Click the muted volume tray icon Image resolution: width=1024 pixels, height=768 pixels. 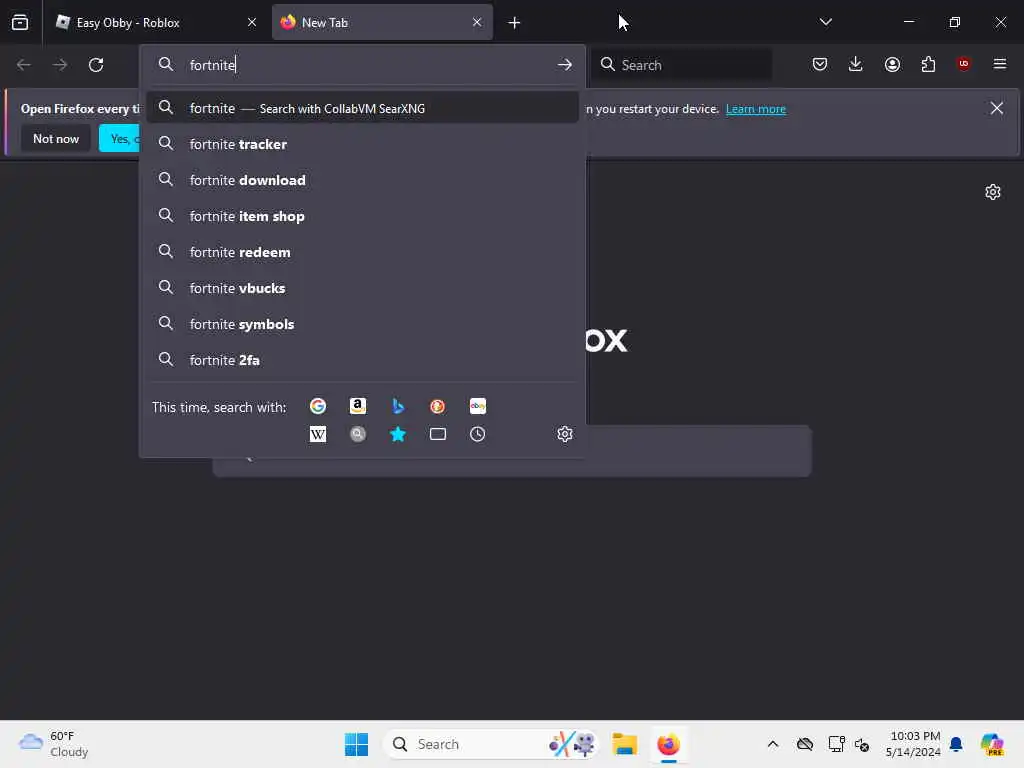pos(862,744)
